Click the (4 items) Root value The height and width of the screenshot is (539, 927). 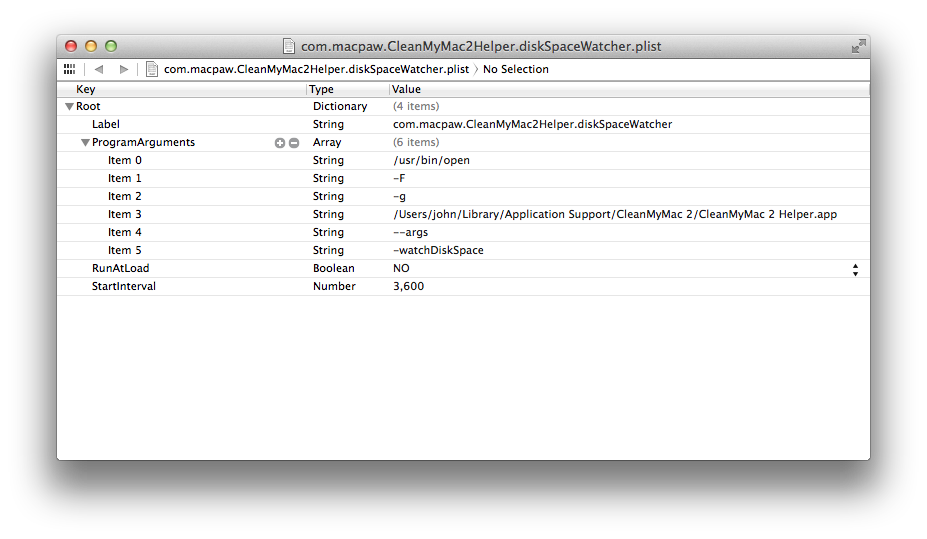[x=416, y=106]
